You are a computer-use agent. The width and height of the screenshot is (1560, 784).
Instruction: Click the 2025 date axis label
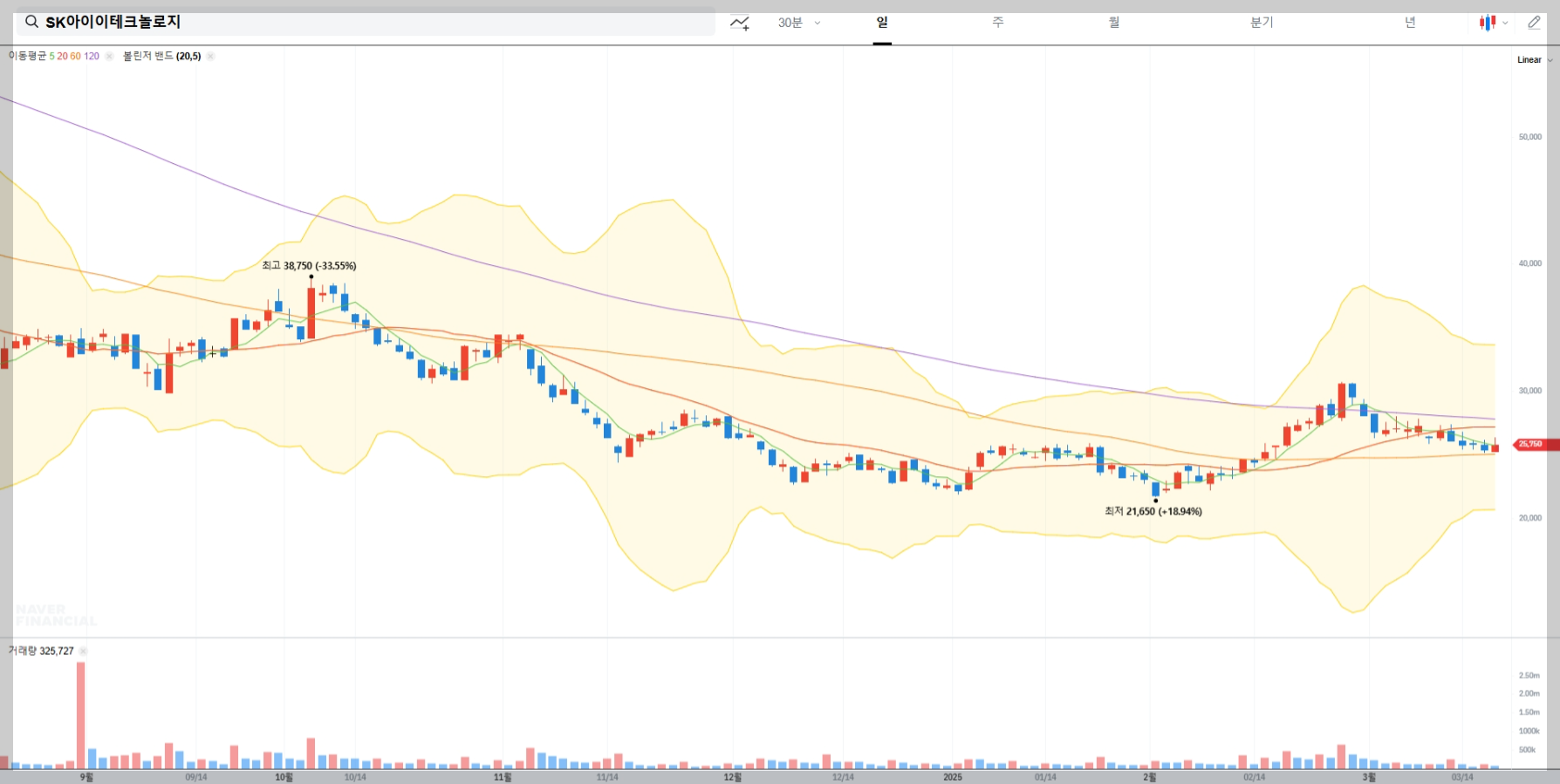pyautogui.click(x=953, y=777)
